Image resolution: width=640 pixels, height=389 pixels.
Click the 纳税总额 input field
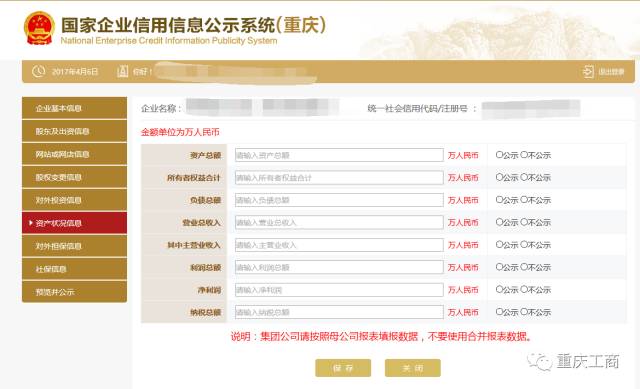(339, 312)
